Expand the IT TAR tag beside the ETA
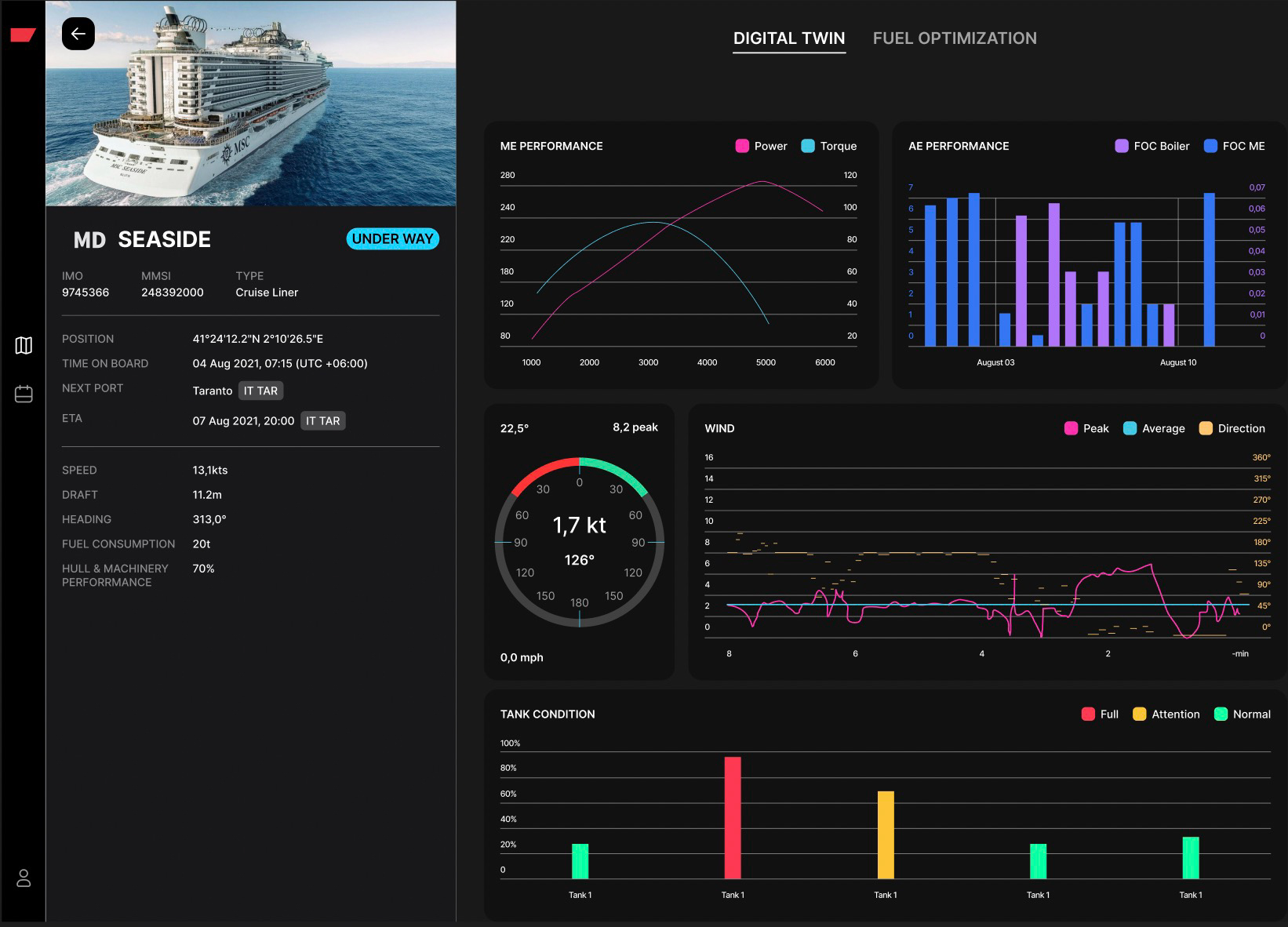This screenshot has height=927, width=1288. point(323,420)
